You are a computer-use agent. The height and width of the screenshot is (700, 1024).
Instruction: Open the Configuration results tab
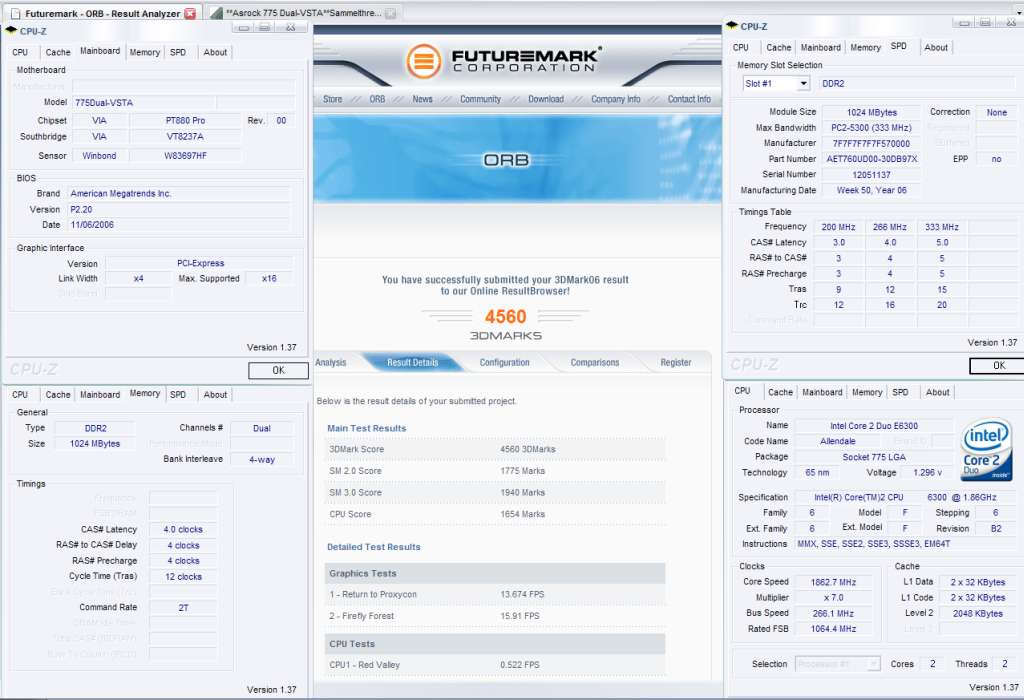pos(505,362)
